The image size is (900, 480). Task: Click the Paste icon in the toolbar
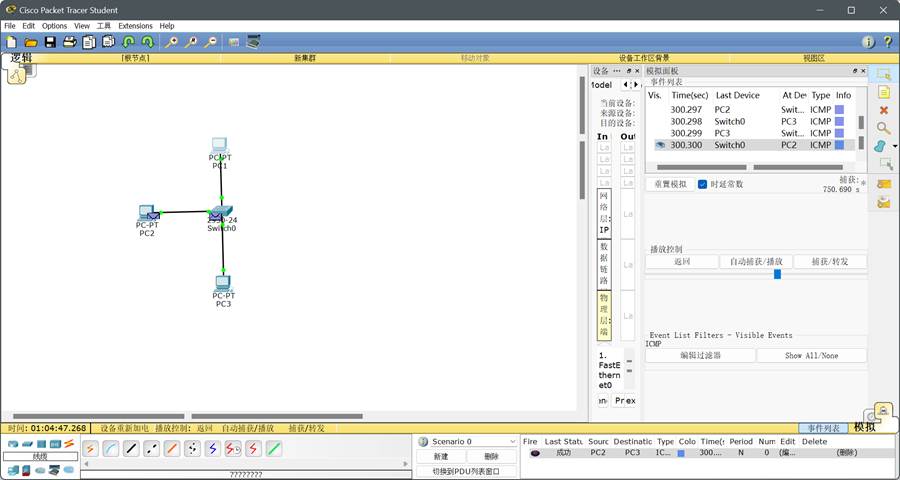tap(108, 41)
